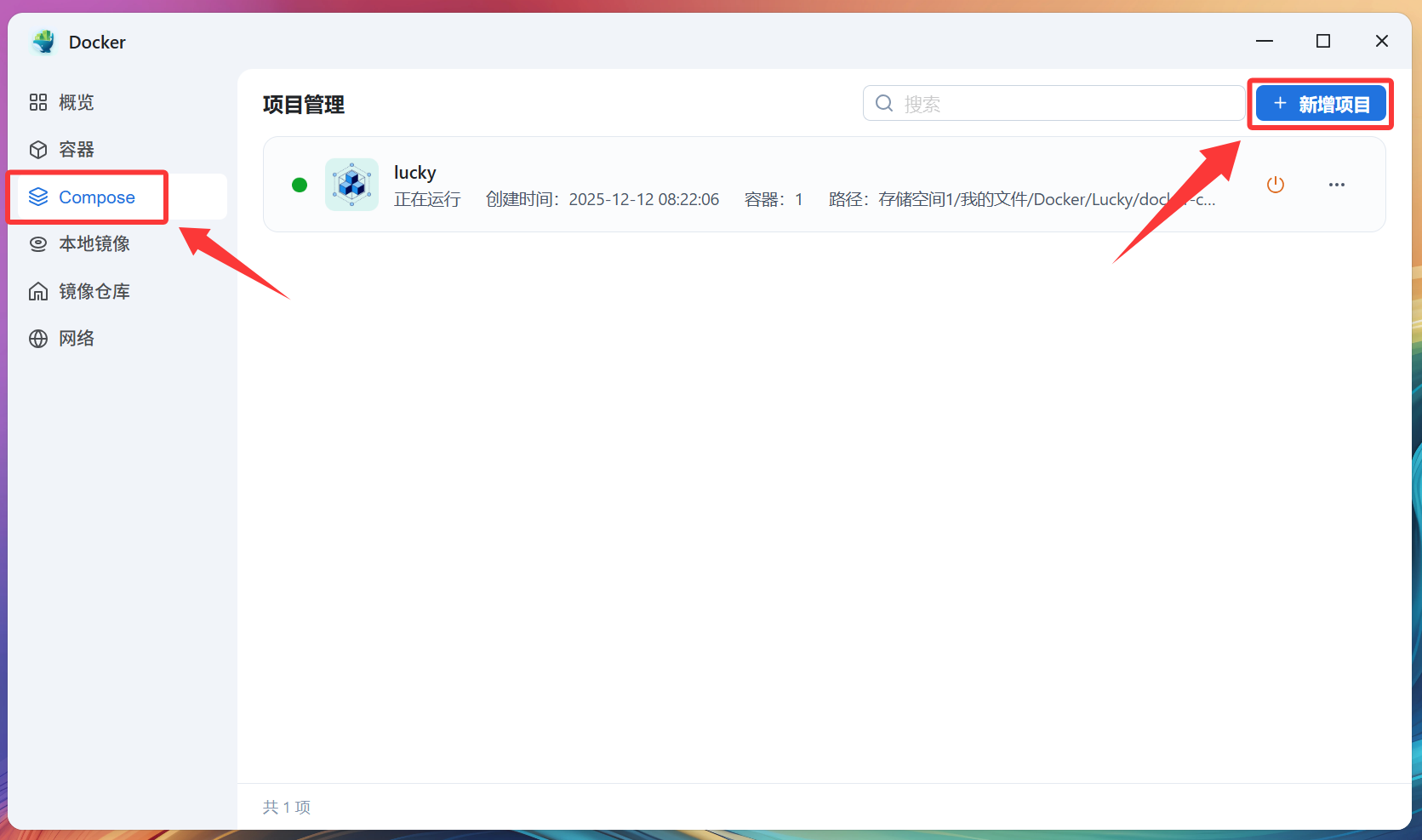This screenshot has height=840, width=1422.
Task: Click the Docker whale logo in title bar
Action: point(43,42)
